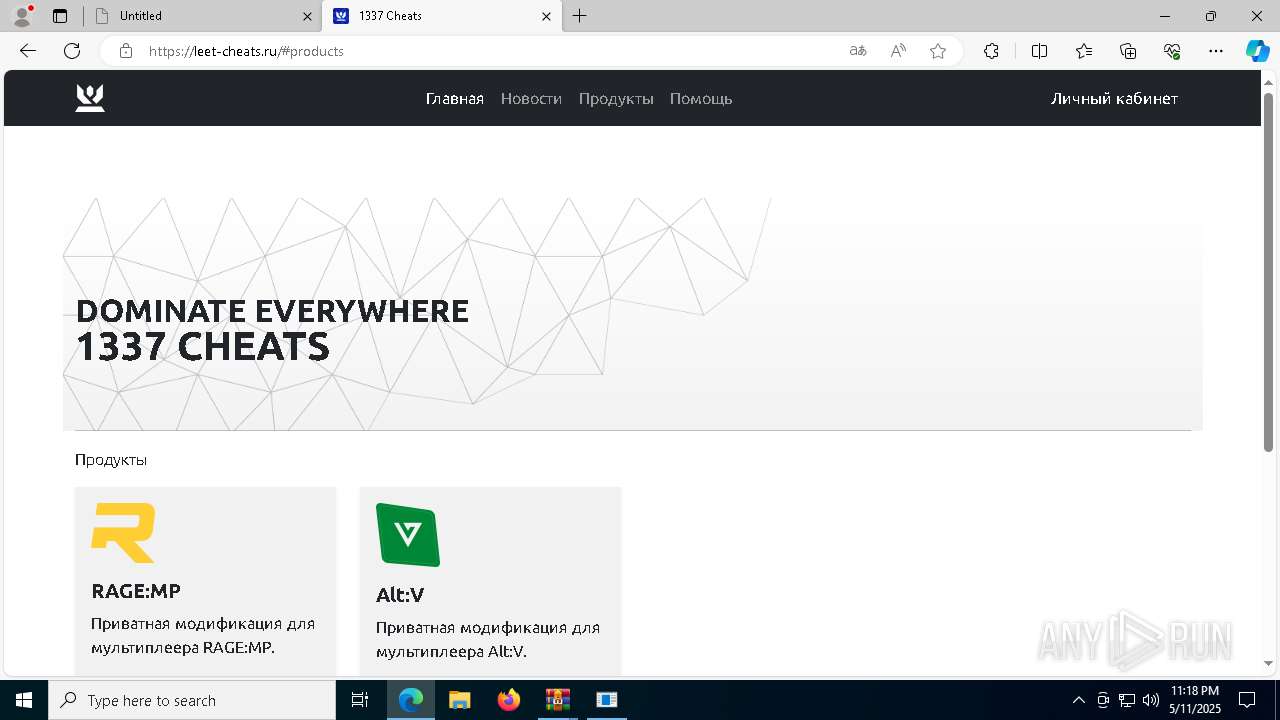This screenshot has width=1280, height=720.
Task: Click RAGE:MP description text
Action: 203,636
